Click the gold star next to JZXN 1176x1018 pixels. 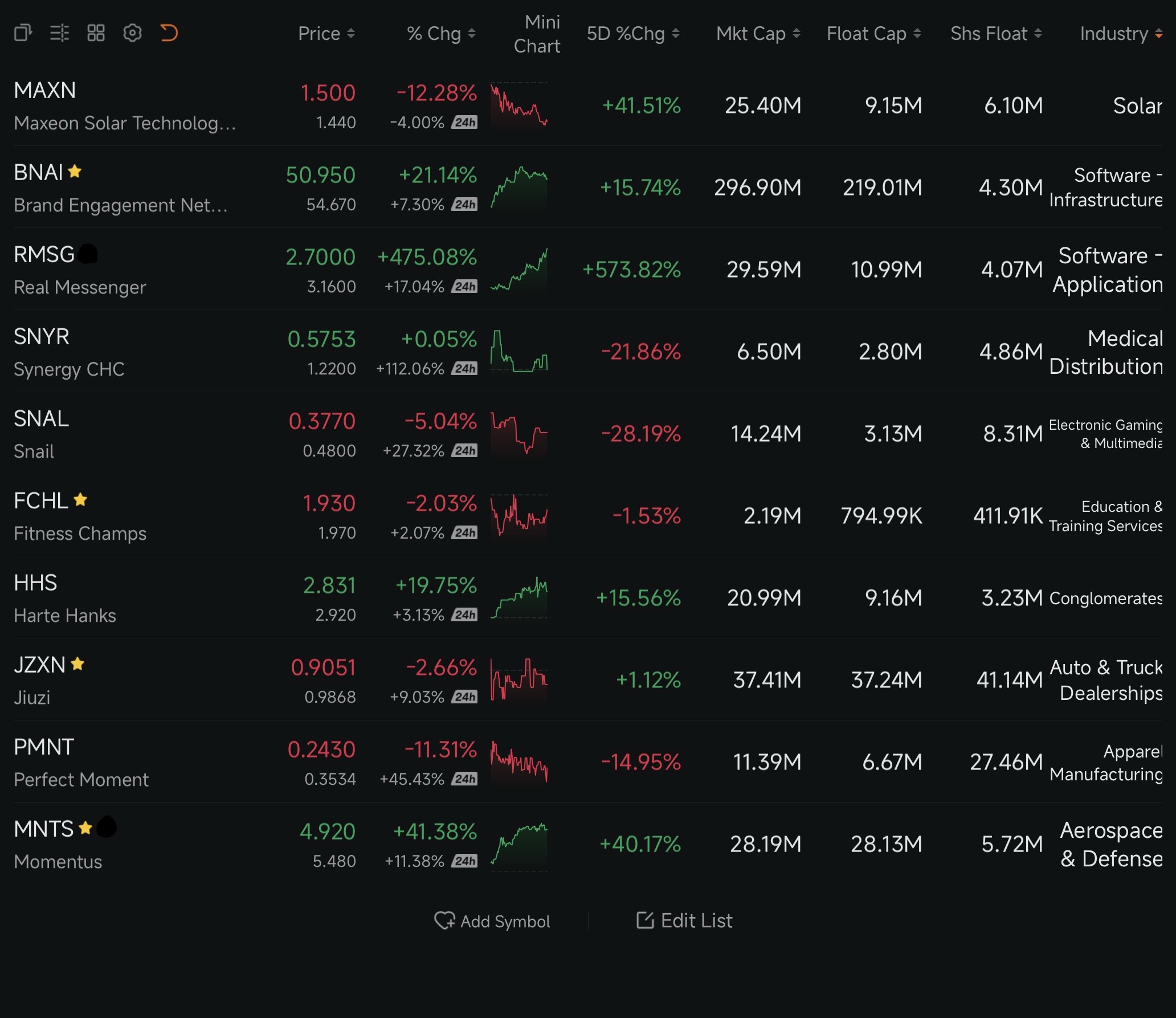[x=77, y=663]
